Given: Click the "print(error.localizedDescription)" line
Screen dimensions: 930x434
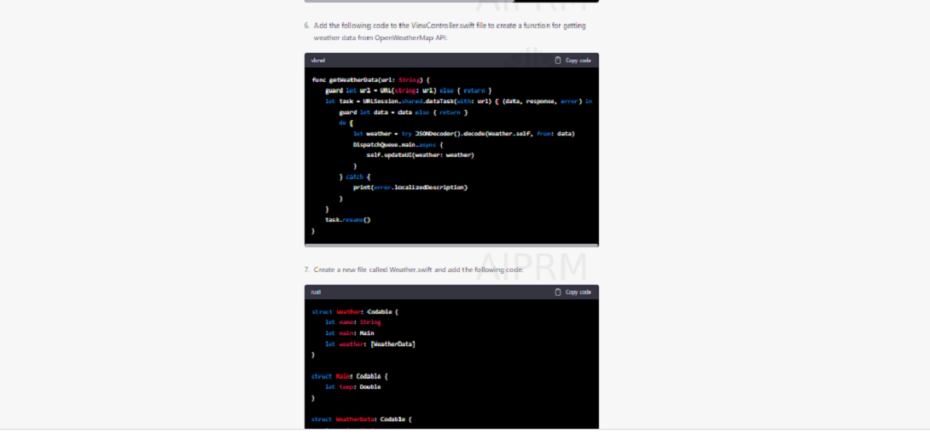Looking at the screenshot, I should (410, 187).
